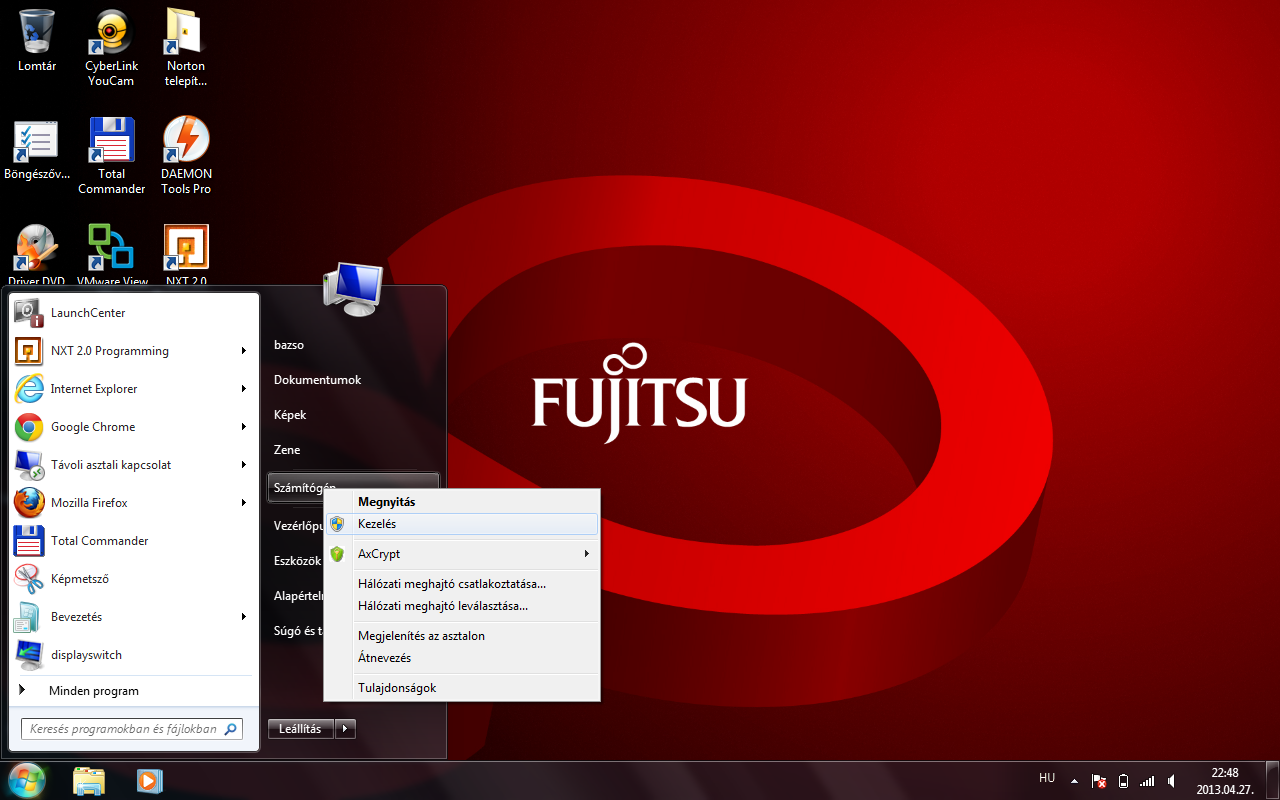The height and width of the screenshot is (800, 1280).
Task: Select the Driver DVD desktop icon
Action: pos(37,256)
